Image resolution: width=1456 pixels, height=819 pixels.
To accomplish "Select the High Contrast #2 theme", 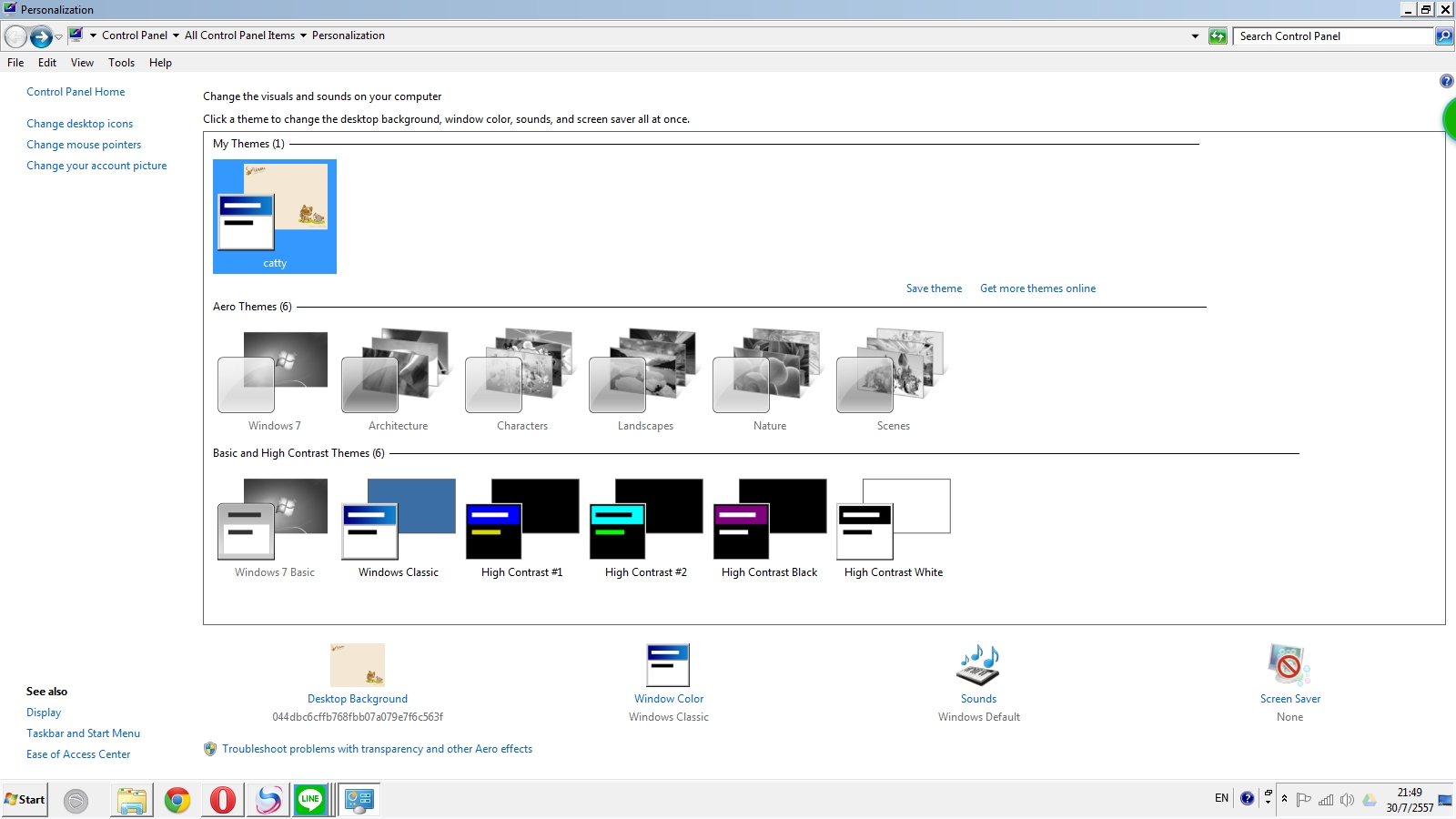I will click(646, 528).
